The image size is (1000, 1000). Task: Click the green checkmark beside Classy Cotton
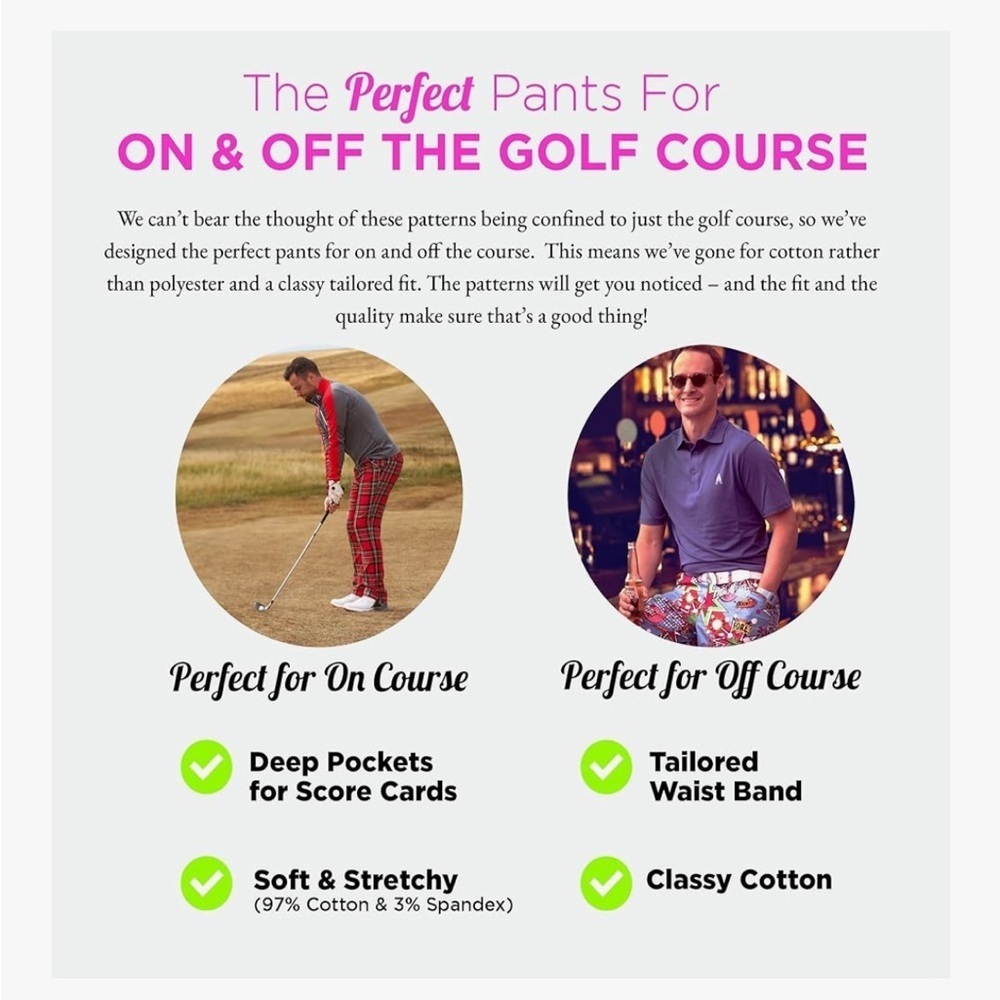606,883
